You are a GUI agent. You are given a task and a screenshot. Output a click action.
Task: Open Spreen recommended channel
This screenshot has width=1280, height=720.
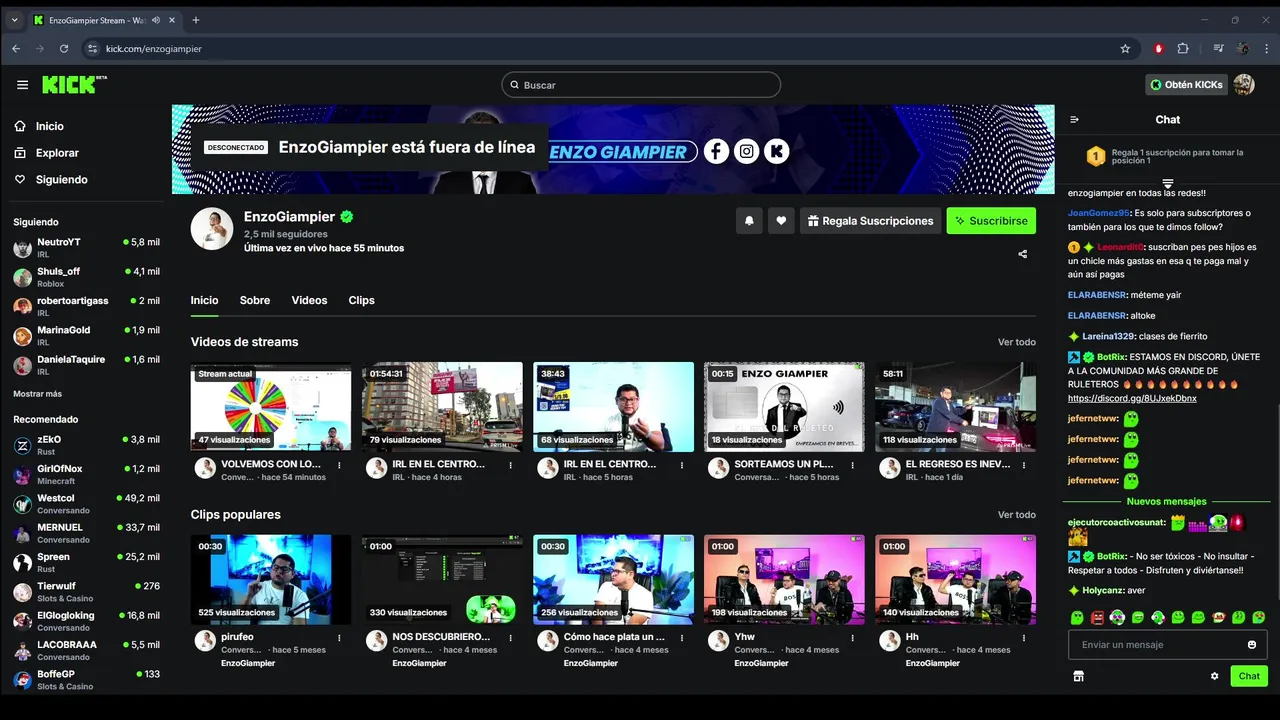[87, 562]
